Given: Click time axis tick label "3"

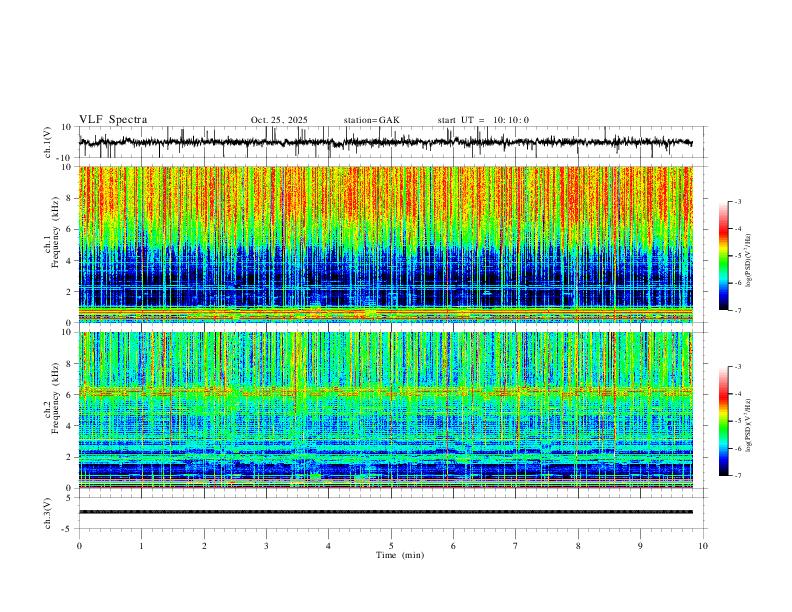Looking at the screenshot, I should 266,546.
